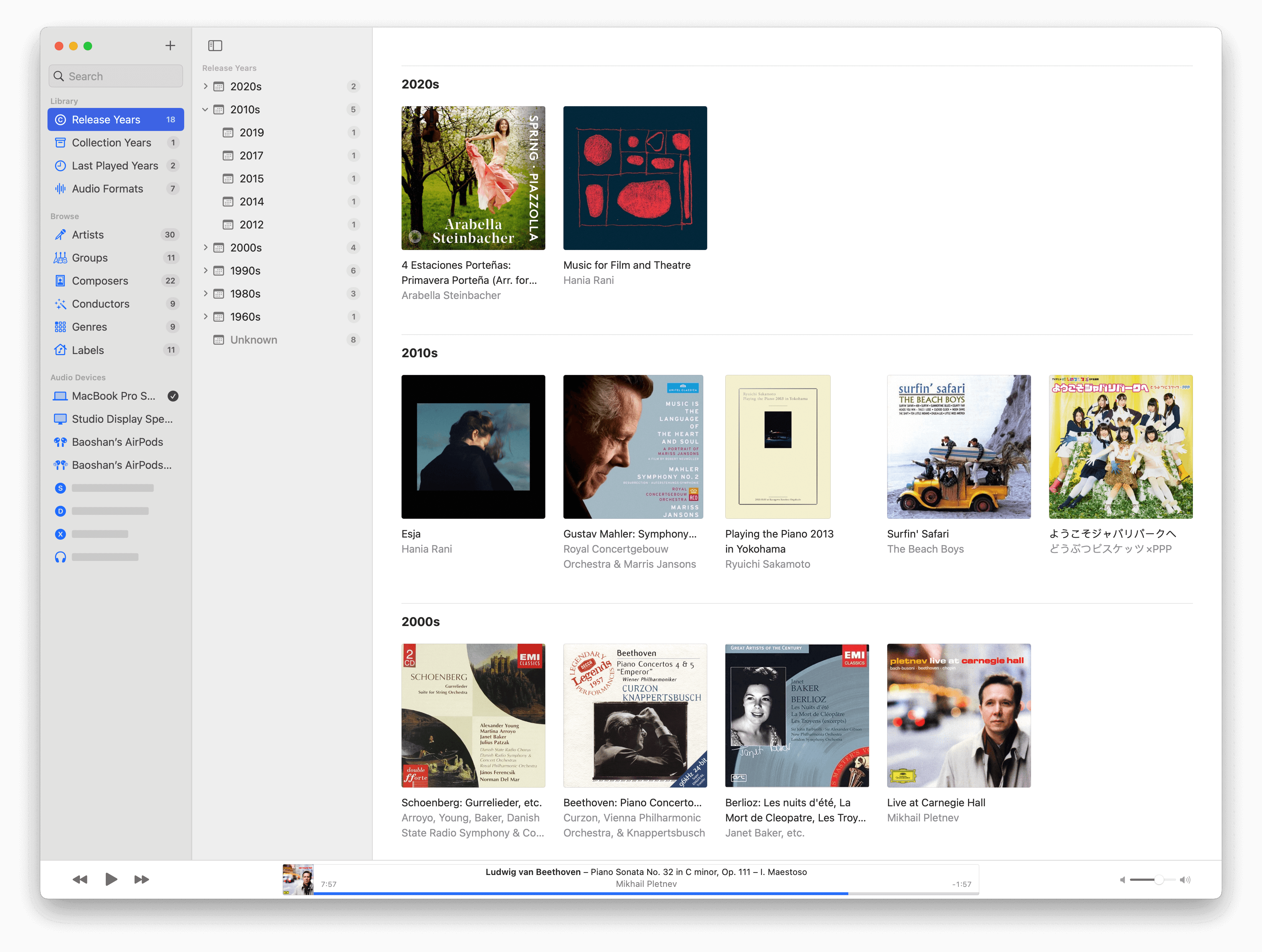Adjust the volume slider knob
Image resolution: width=1262 pixels, height=952 pixels.
click(1159, 880)
